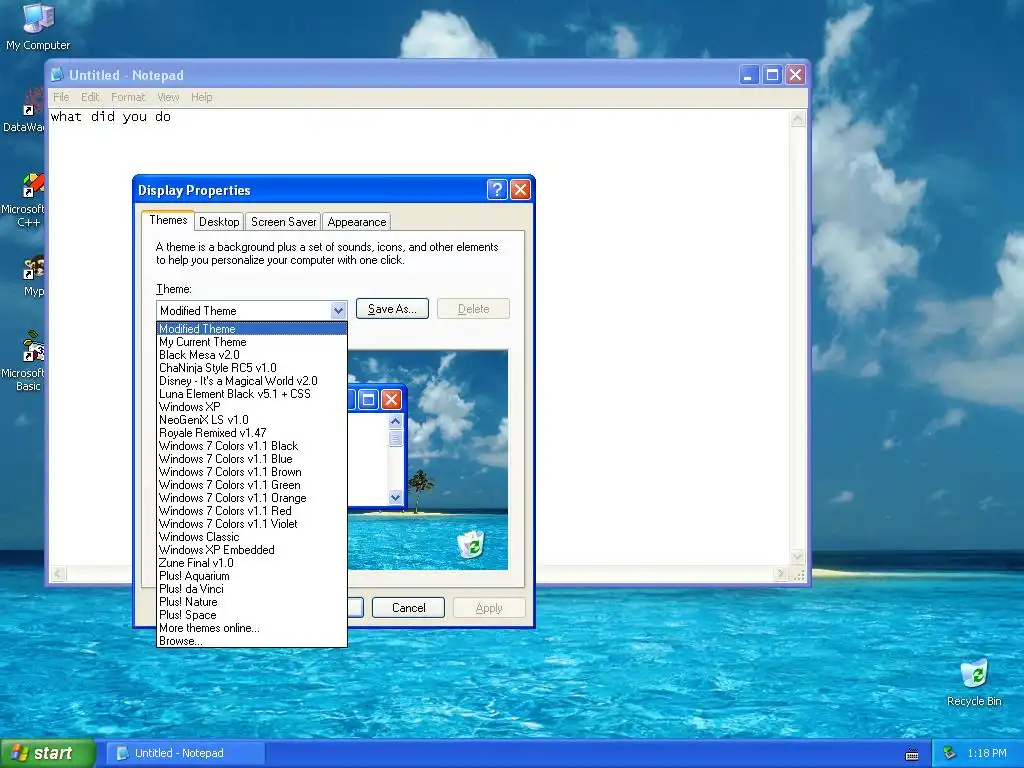Open Notepad's File menu
The width and height of the screenshot is (1024, 768).
pyautogui.click(x=61, y=97)
